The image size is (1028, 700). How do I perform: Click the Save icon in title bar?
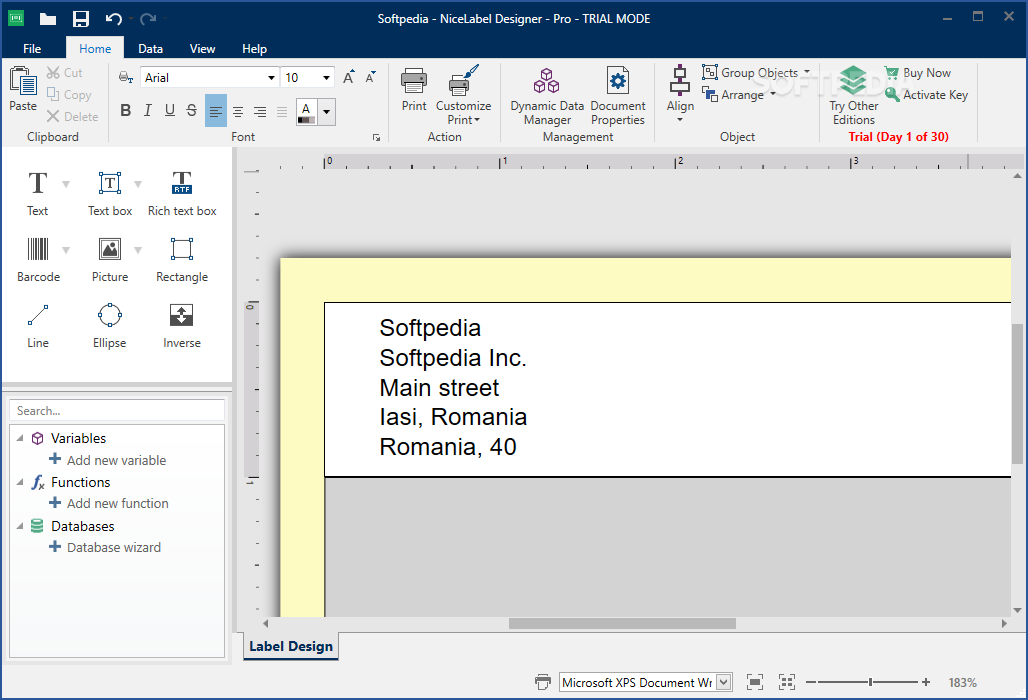click(x=81, y=18)
